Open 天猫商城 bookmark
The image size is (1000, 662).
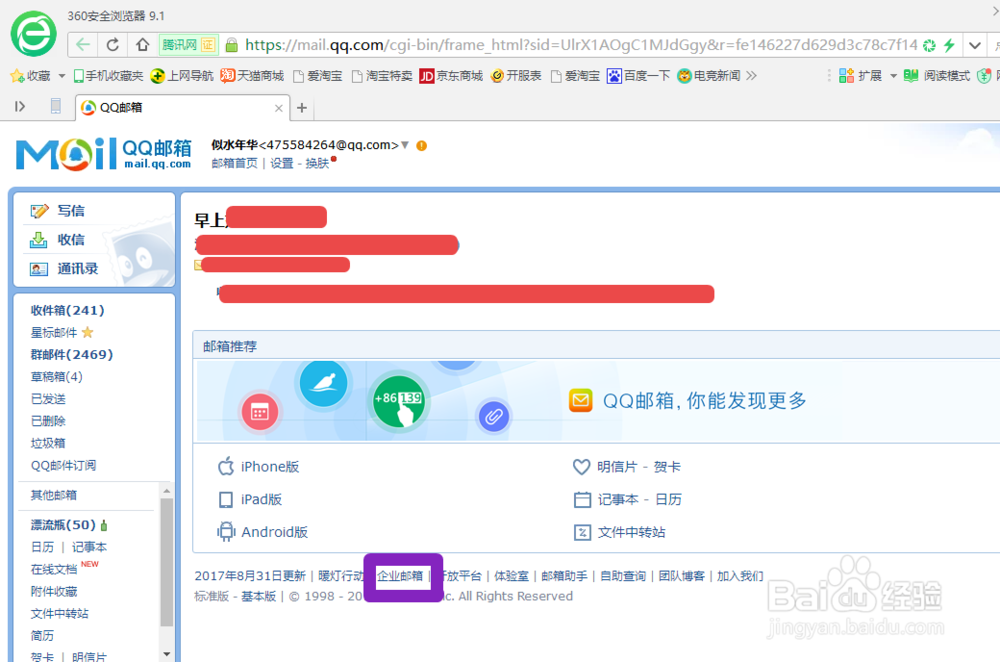pyautogui.click(x=252, y=76)
